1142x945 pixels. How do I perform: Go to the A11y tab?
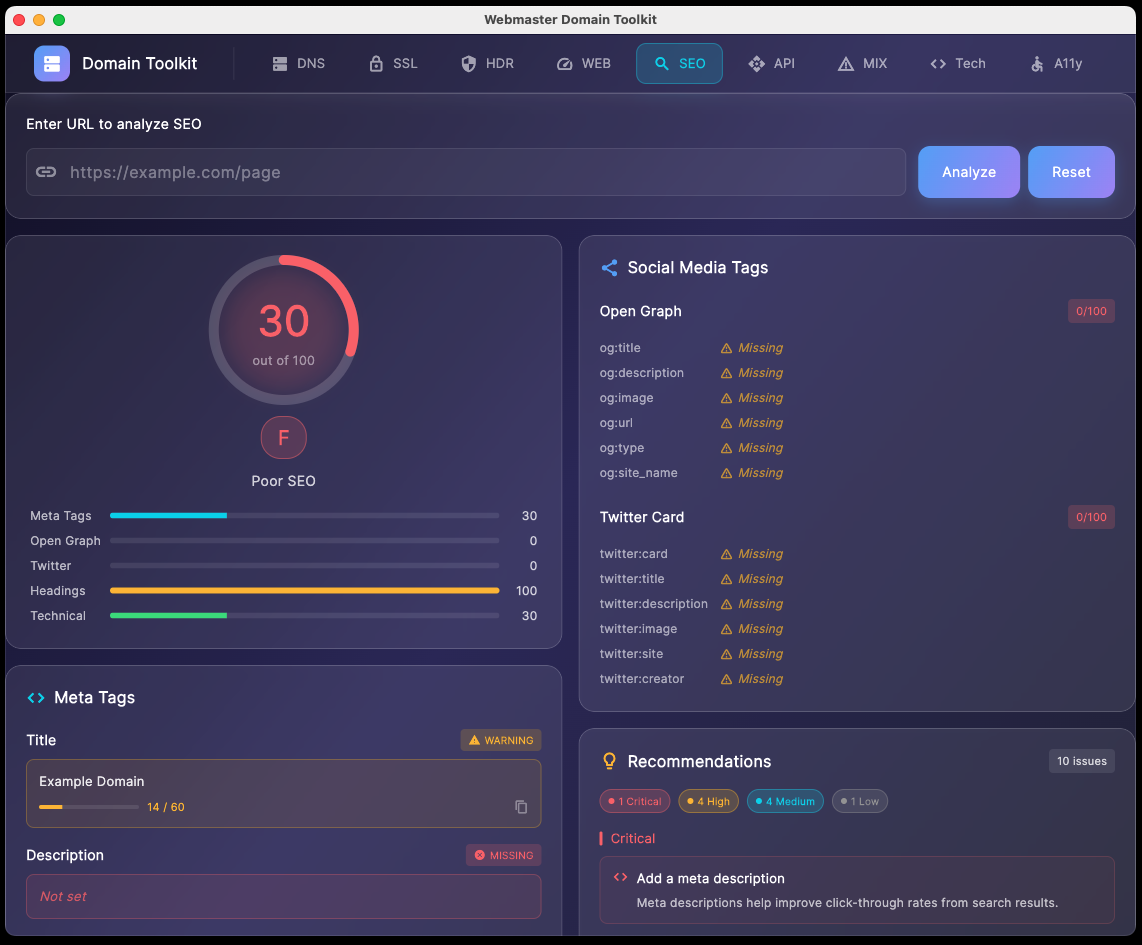click(1056, 63)
